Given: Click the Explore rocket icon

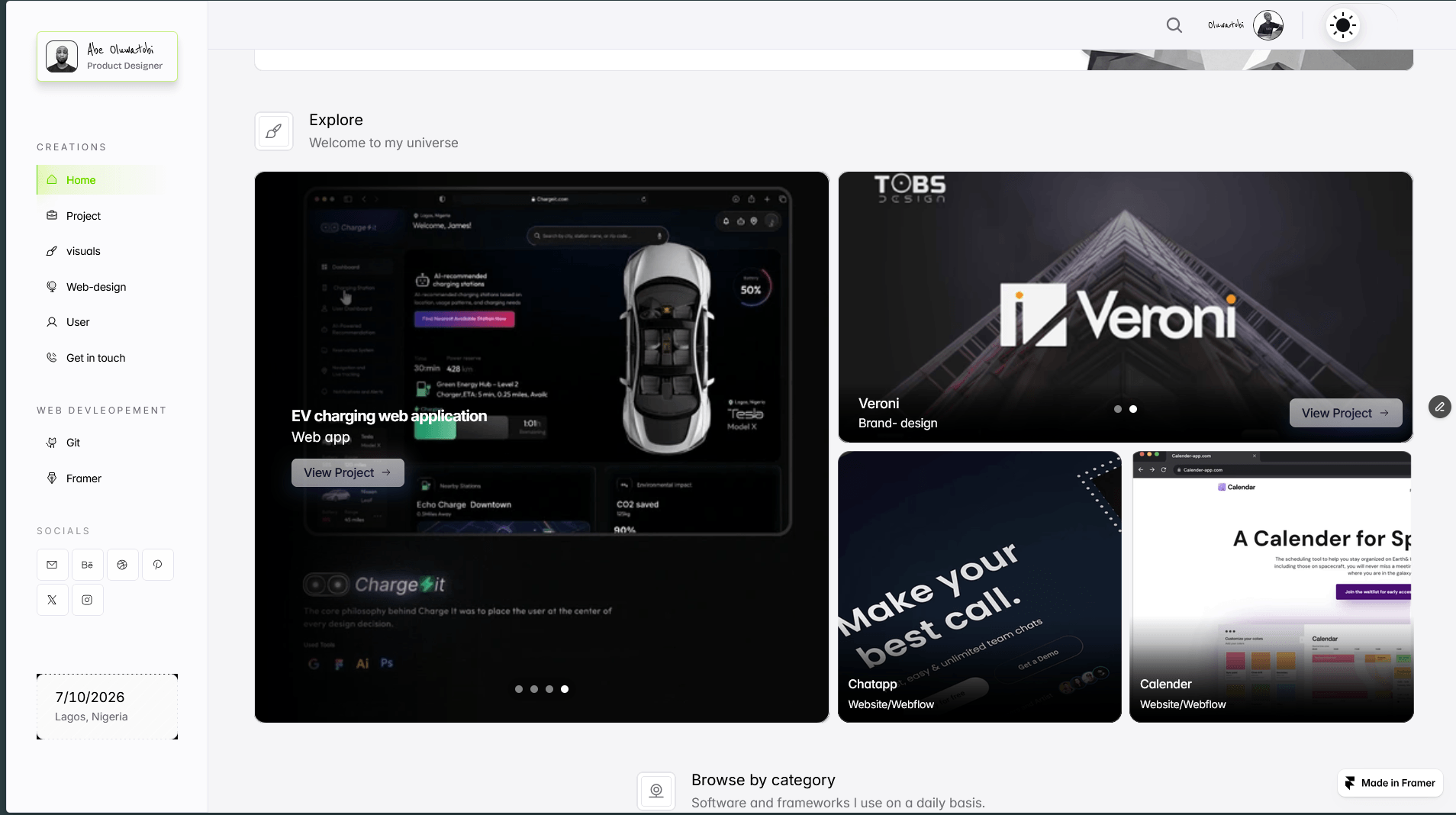Looking at the screenshot, I should click(x=274, y=131).
